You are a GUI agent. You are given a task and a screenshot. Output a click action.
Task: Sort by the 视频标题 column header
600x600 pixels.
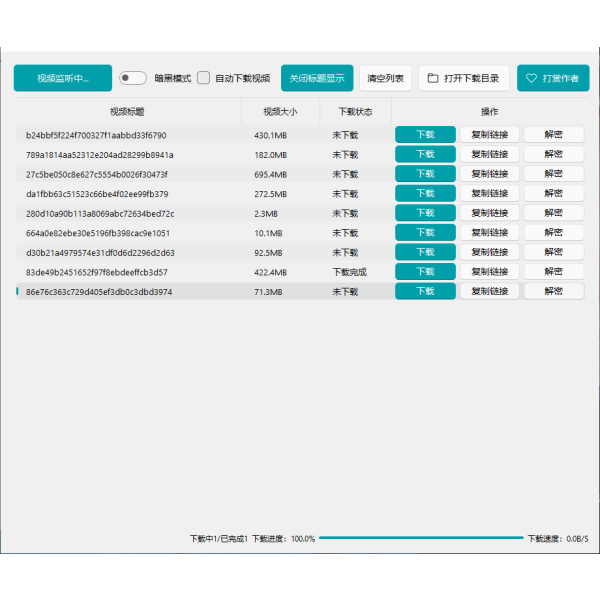point(127,112)
